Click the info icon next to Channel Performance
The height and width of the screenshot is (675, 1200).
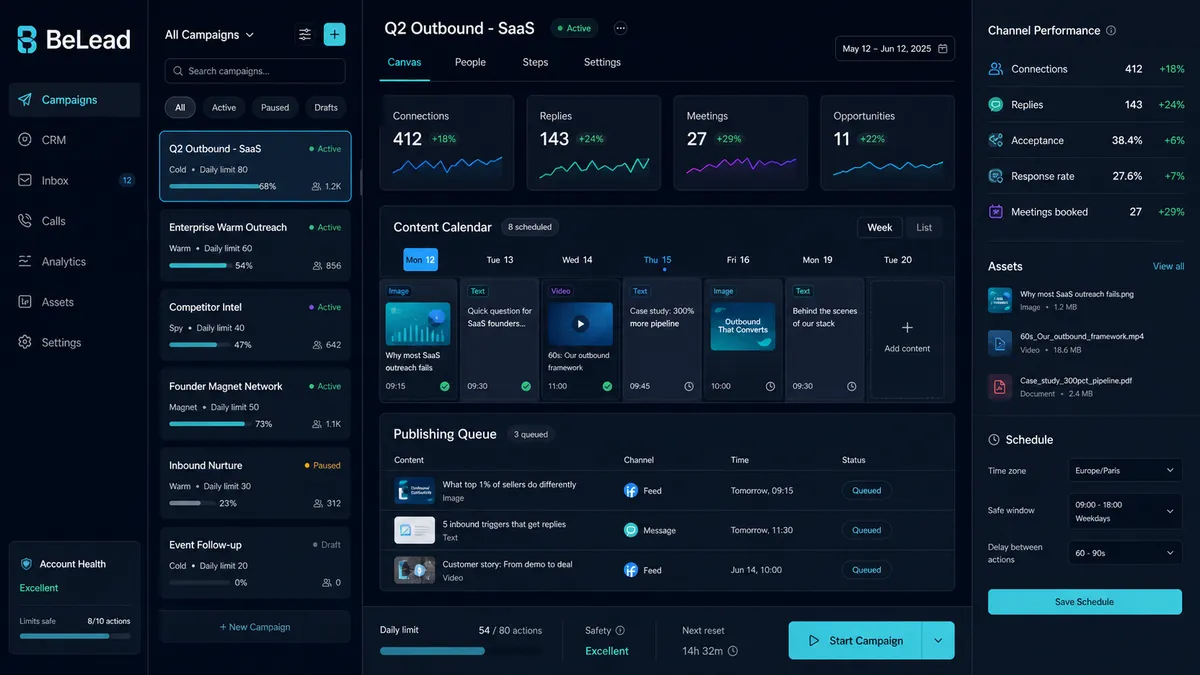[x=1111, y=31]
